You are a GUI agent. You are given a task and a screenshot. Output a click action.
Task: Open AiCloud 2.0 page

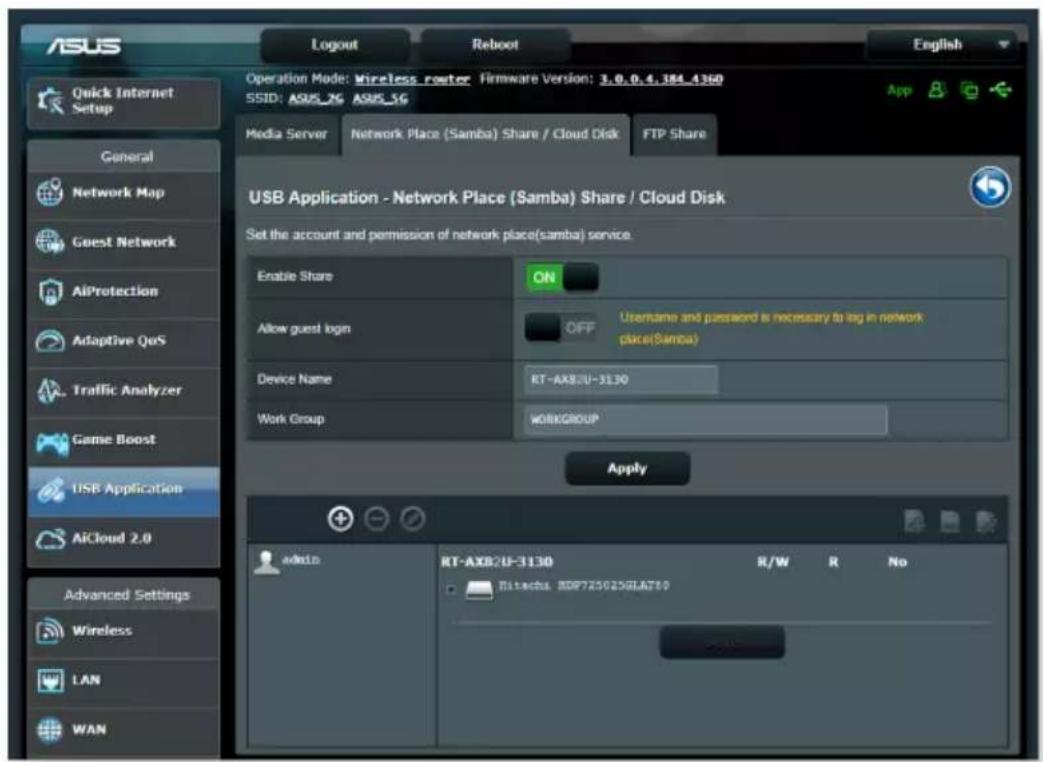pos(124,539)
